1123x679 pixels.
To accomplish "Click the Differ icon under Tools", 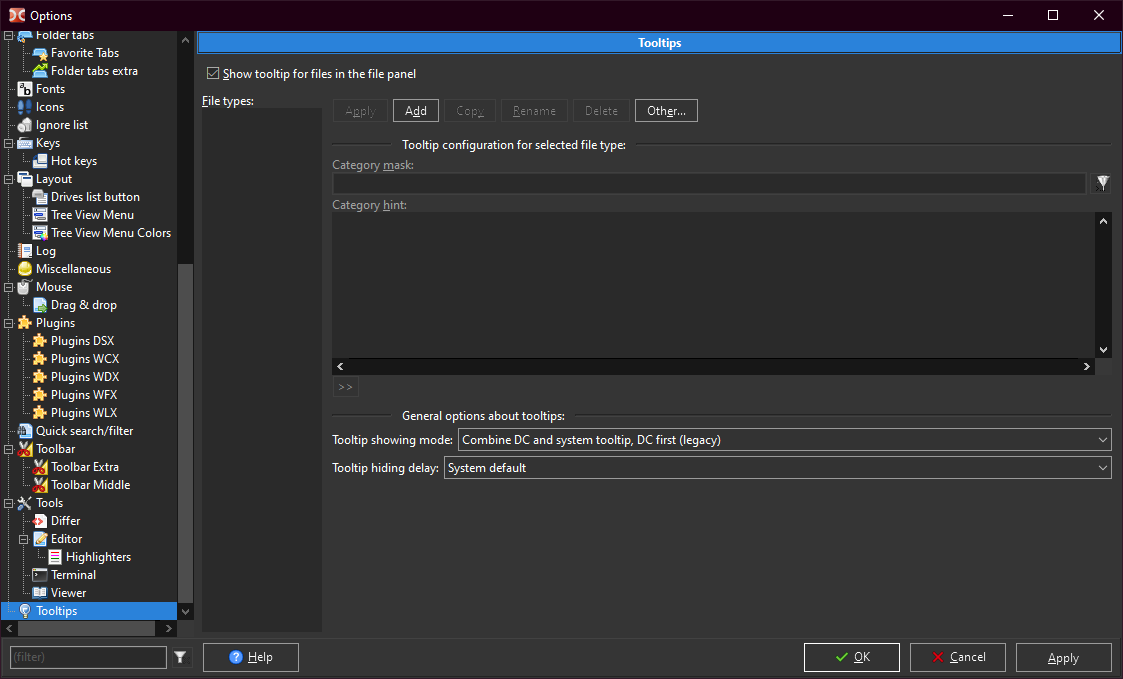I will point(40,521).
